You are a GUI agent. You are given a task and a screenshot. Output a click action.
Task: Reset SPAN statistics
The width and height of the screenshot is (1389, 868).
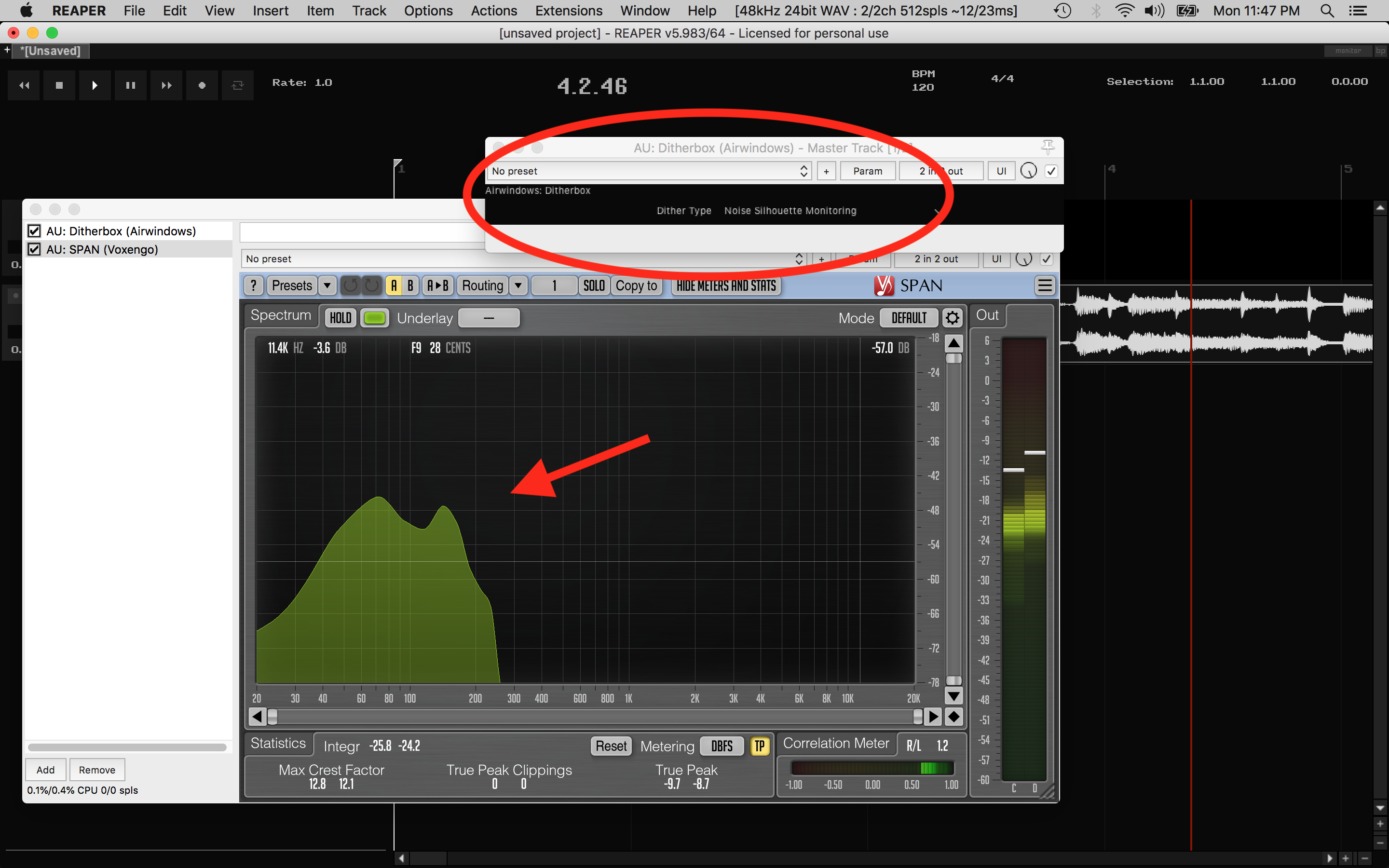611,746
